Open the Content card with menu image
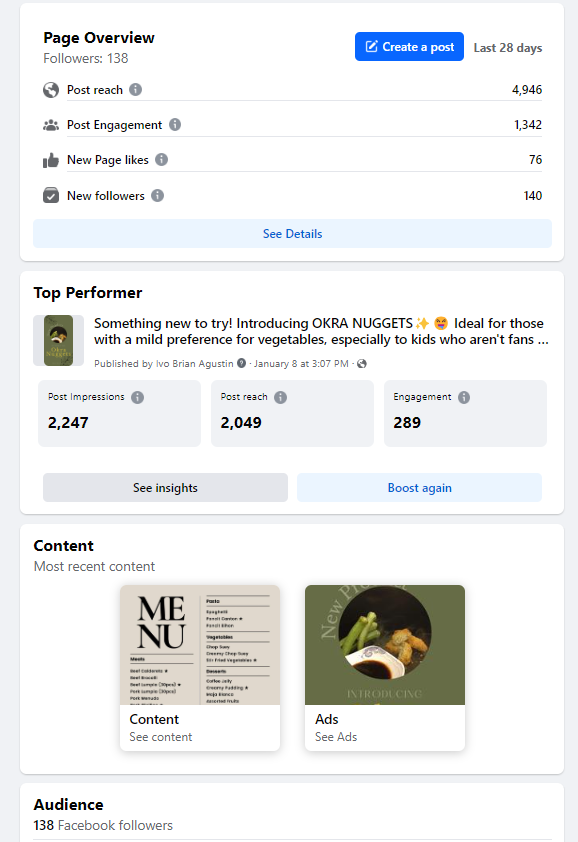This screenshot has height=842, width=578. tap(200, 667)
